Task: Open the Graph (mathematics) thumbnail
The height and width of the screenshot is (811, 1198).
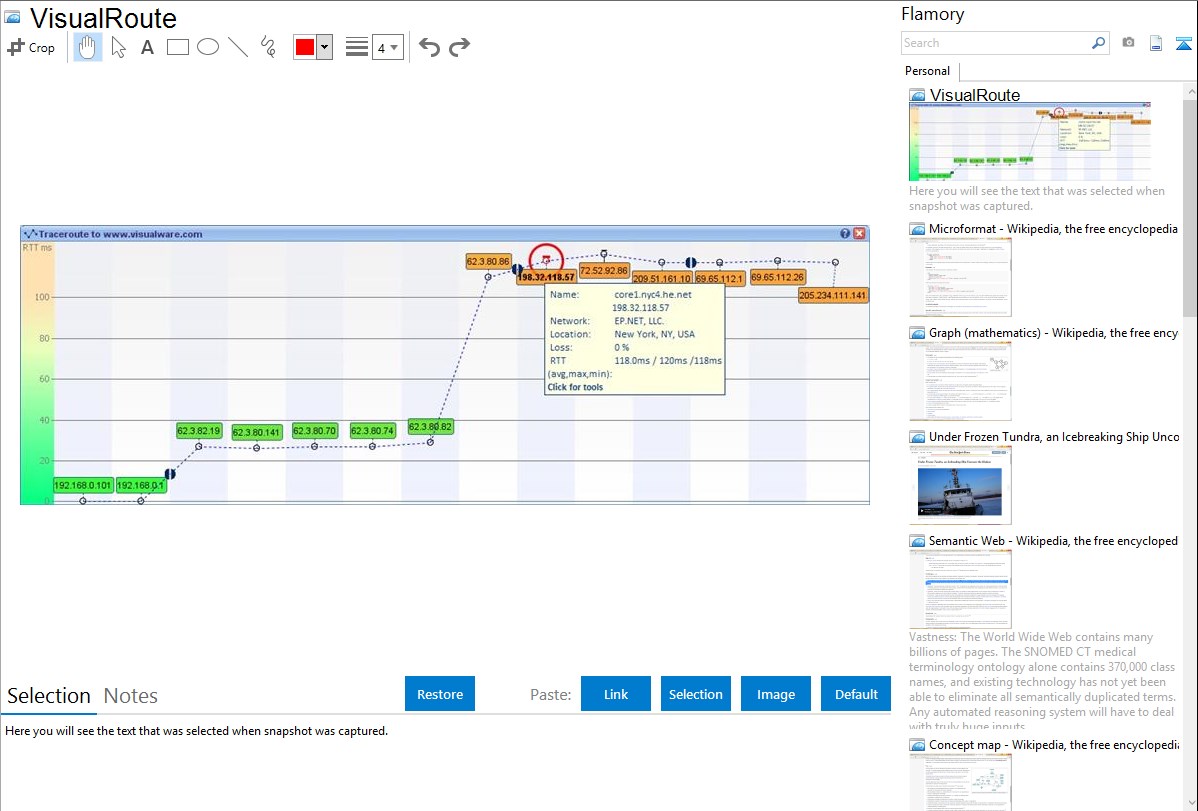Action: (960, 381)
